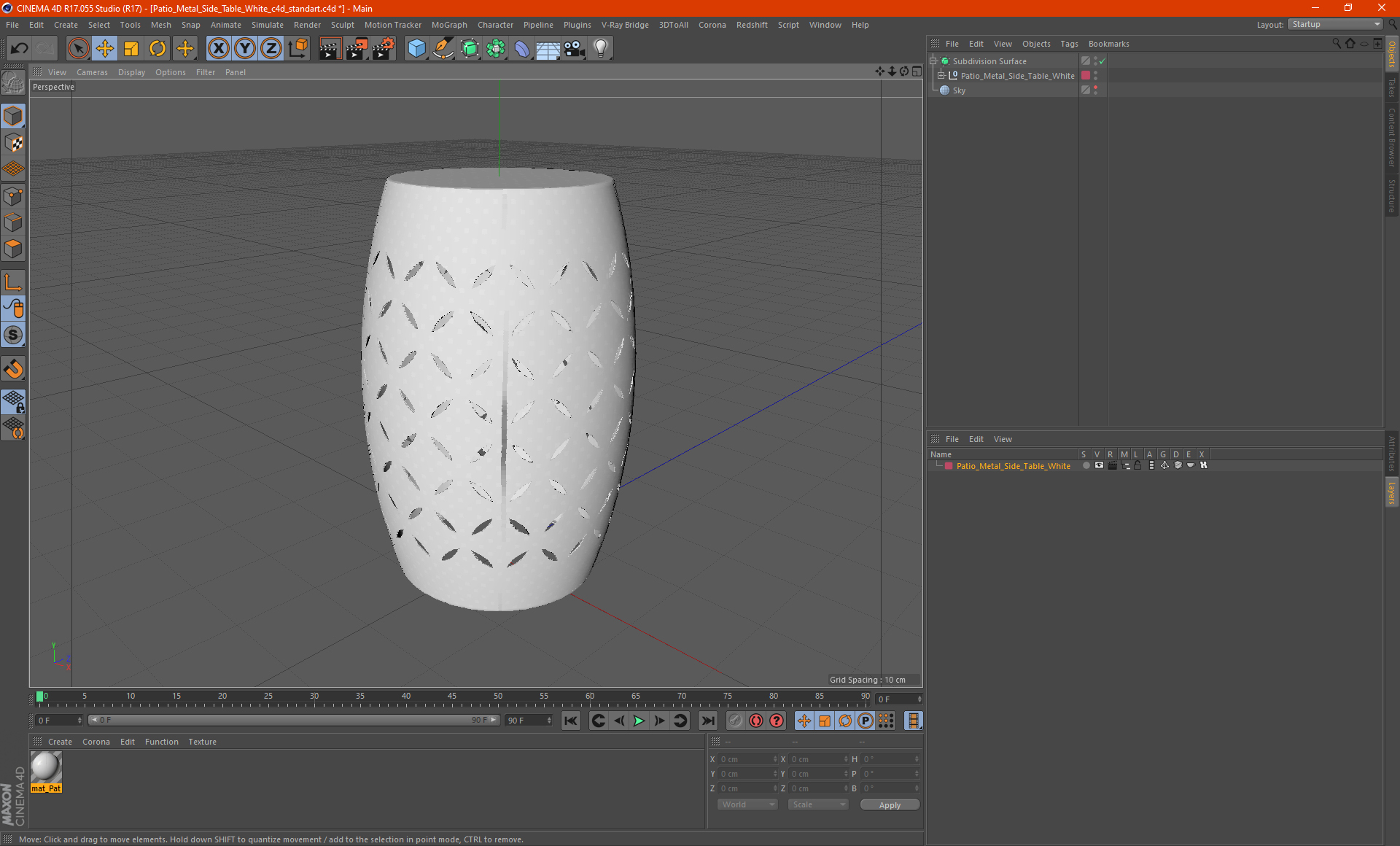The image size is (1400, 846).
Task: Go to start of animation
Action: (571, 721)
